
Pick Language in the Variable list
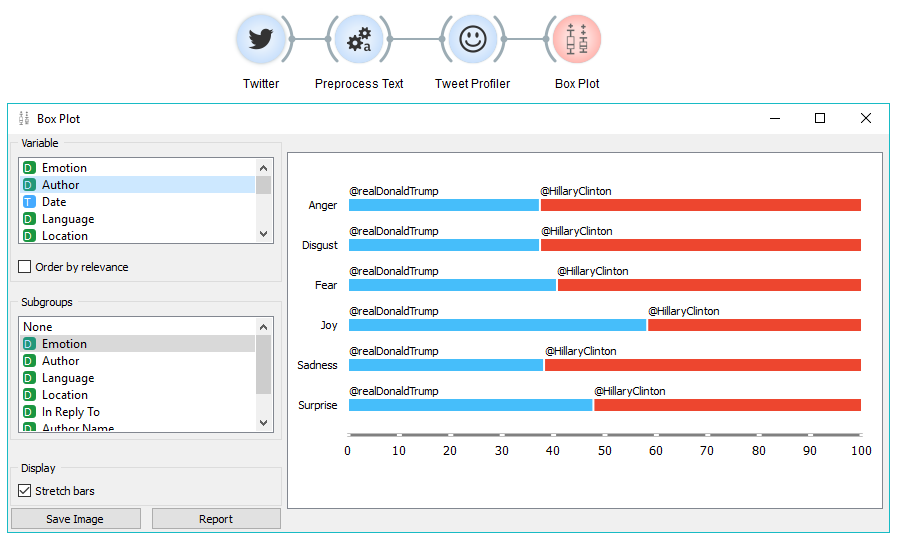click(x=68, y=219)
